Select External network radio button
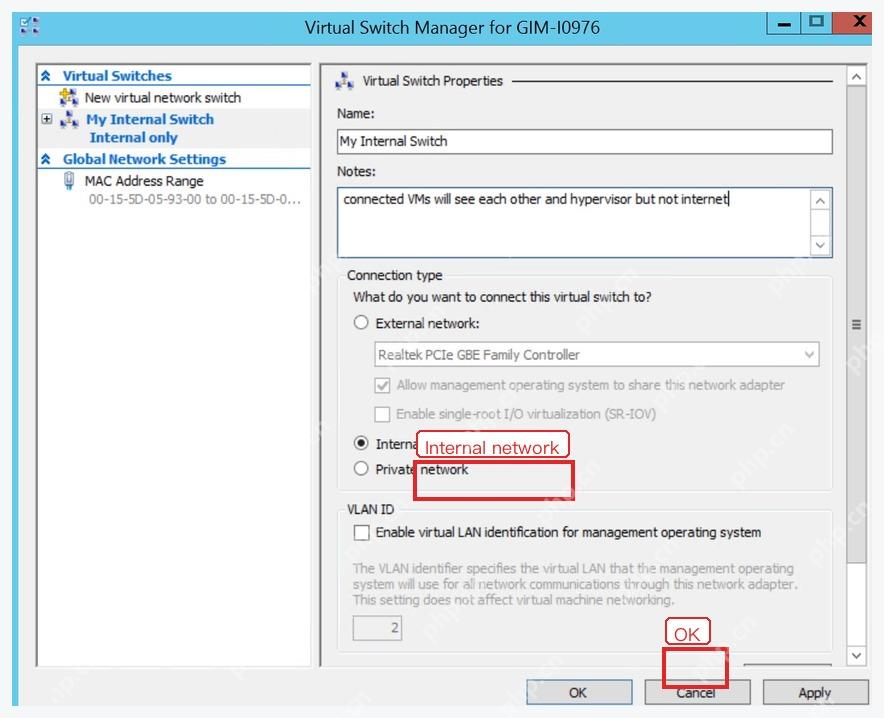884x718 pixels. [361, 323]
